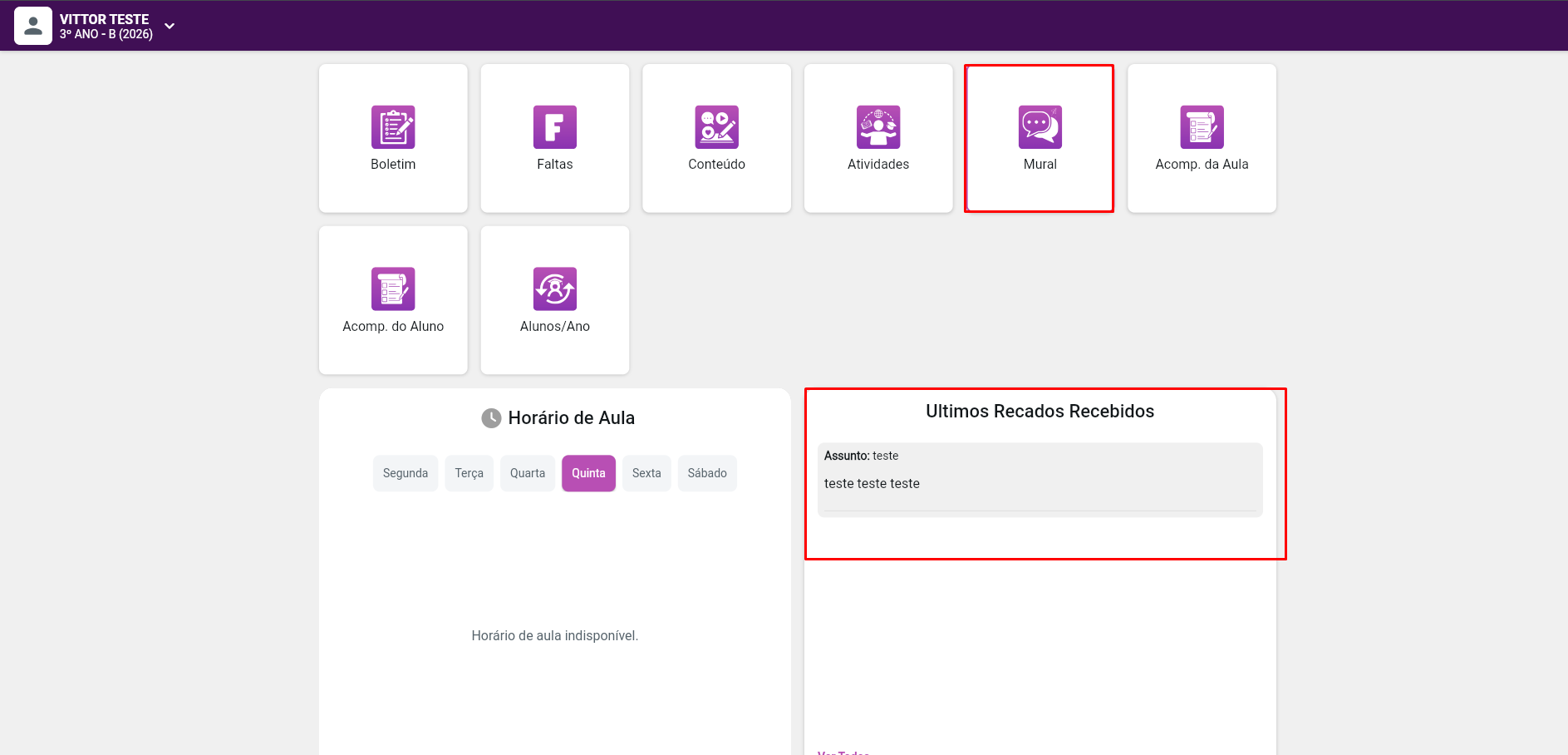1568x755 pixels.
Task: Switch schedule to Quarta
Action: [528, 473]
